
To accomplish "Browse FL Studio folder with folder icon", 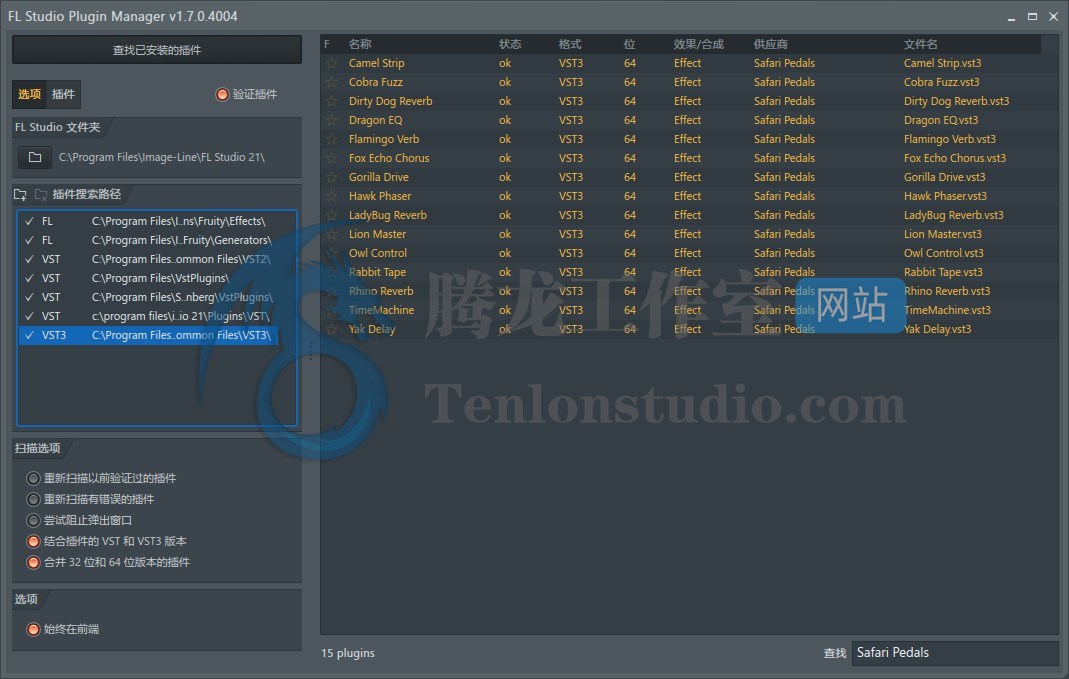I will pyautogui.click(x=35, y=157).
